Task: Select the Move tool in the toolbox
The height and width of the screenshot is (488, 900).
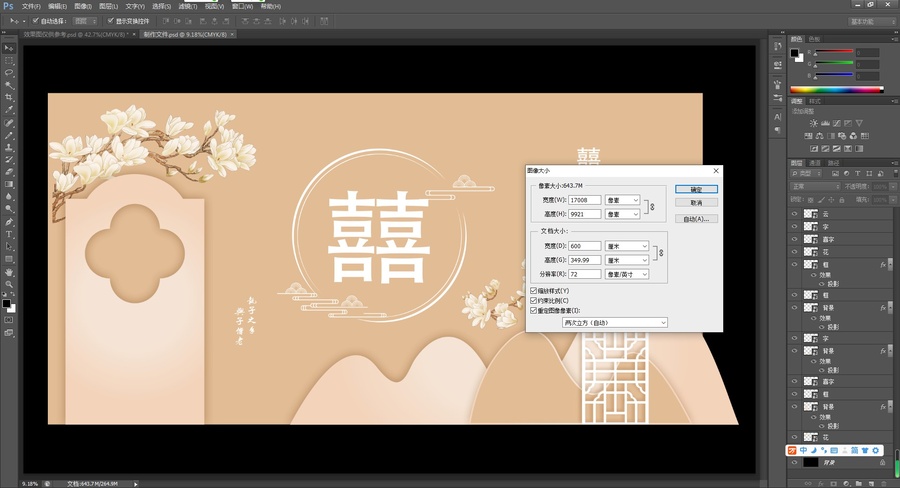Action: 9,48
